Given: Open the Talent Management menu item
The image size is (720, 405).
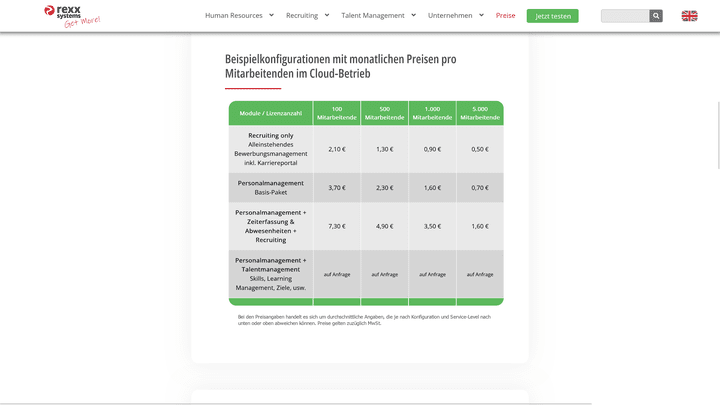Looking at the screenshot, I should pyautogui.click(x=373, y=16).
